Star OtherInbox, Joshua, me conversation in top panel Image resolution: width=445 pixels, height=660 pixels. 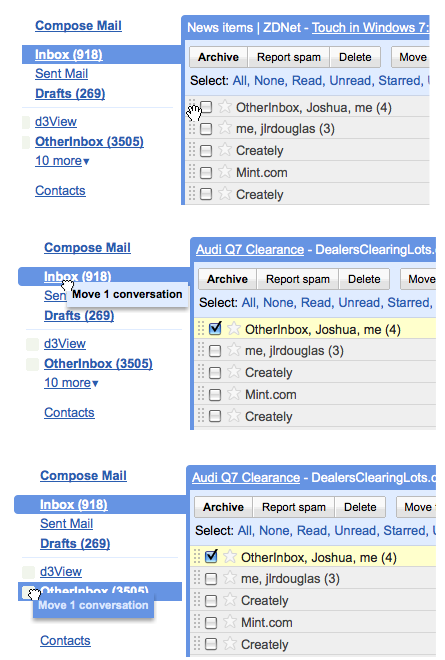click(225, 106)
